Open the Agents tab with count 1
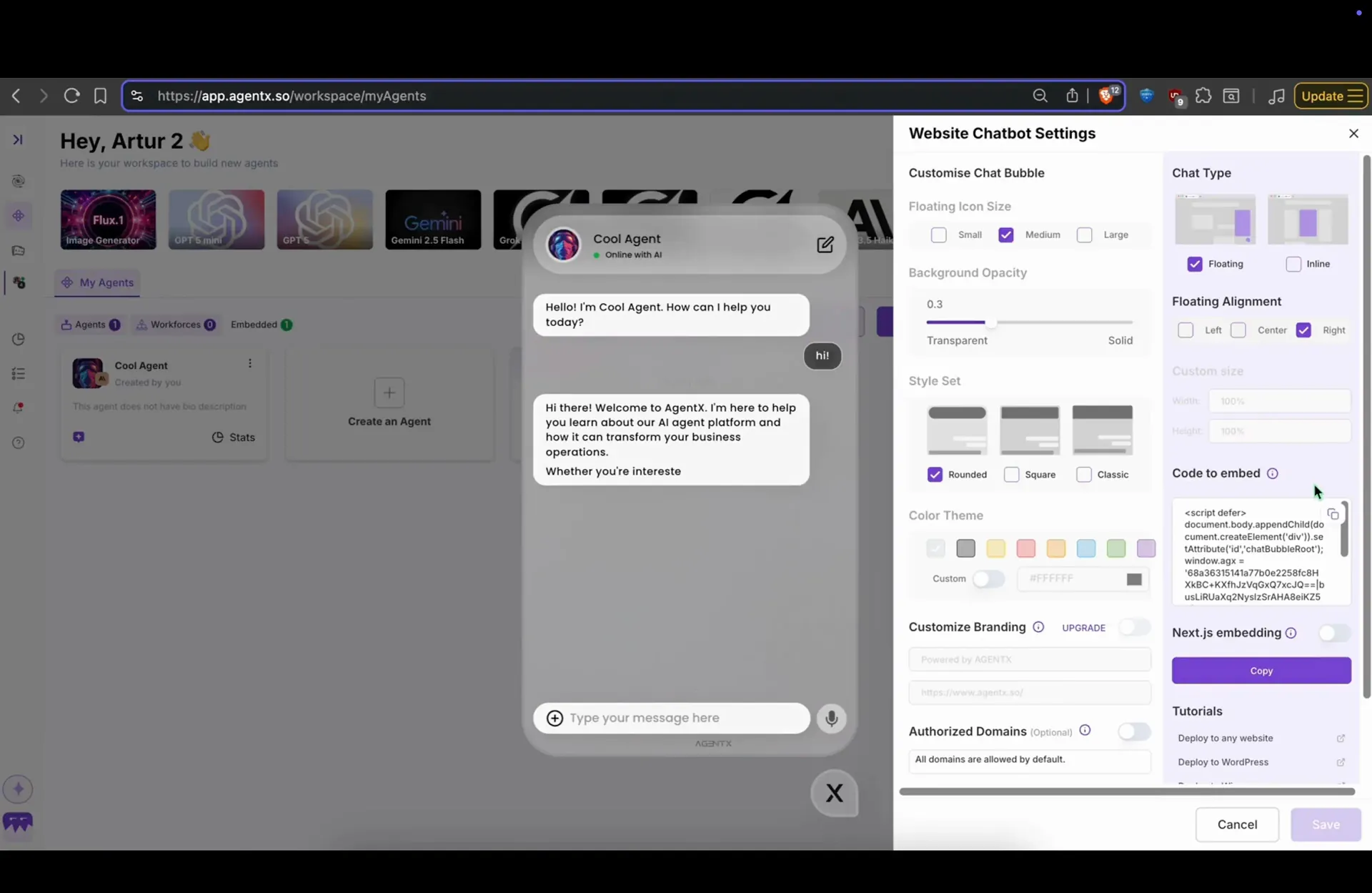 click(x=91, y=325)
